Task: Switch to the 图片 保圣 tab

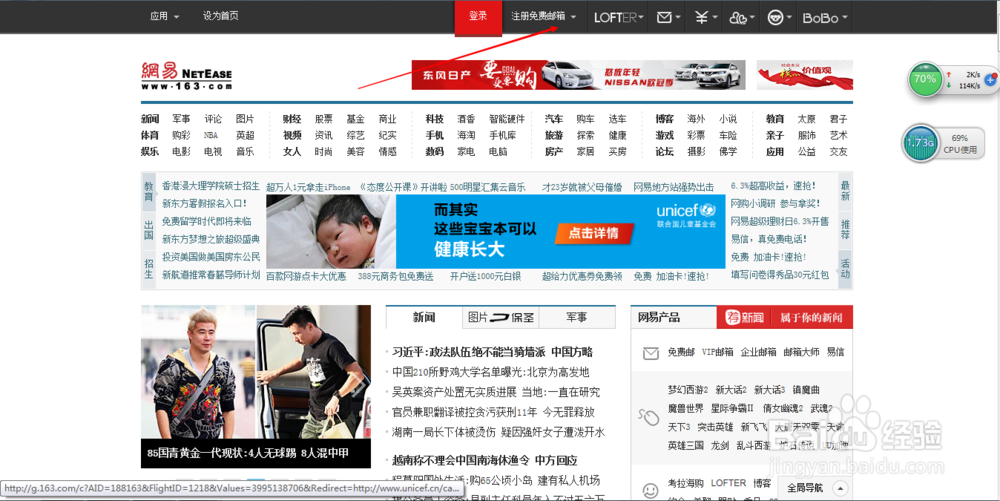Action: pos(501,317)
